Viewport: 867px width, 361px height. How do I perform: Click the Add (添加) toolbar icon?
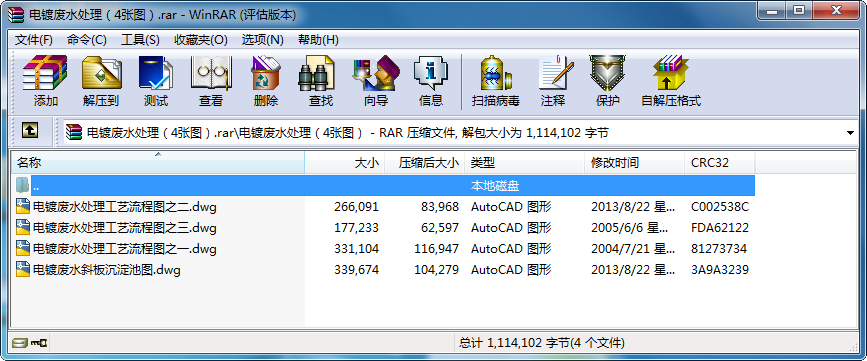coord(45,73)
